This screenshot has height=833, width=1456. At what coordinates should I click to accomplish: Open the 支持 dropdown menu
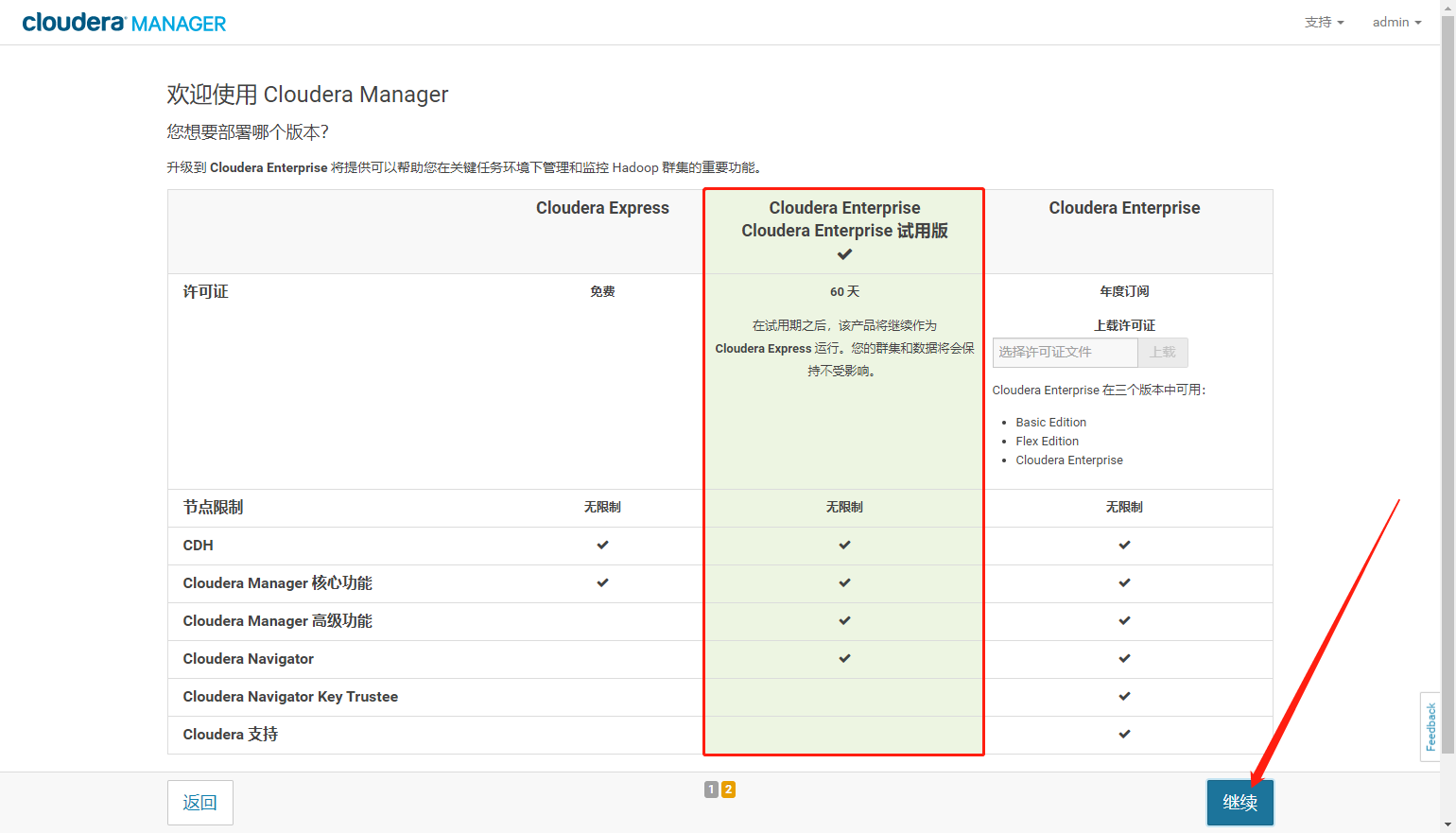(1324, 22)
